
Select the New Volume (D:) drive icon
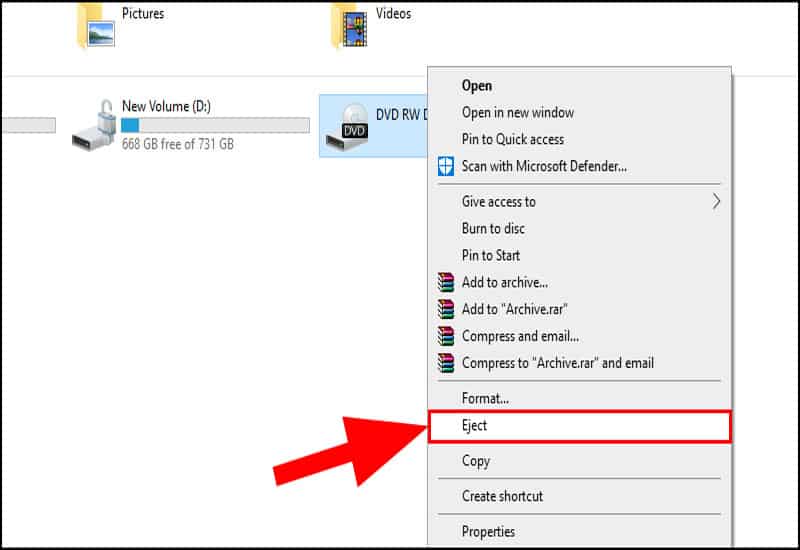pyautogui.click(x=94, y=126)
